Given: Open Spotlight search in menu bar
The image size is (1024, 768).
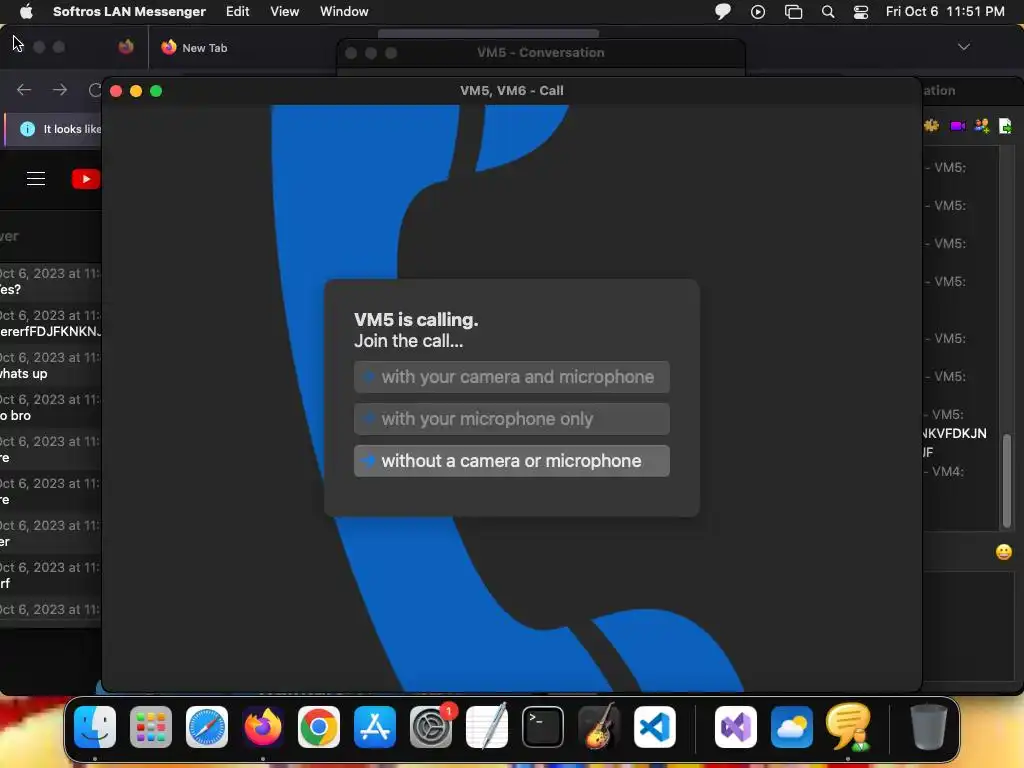Looking at the screenshot, I should point(827,12).
